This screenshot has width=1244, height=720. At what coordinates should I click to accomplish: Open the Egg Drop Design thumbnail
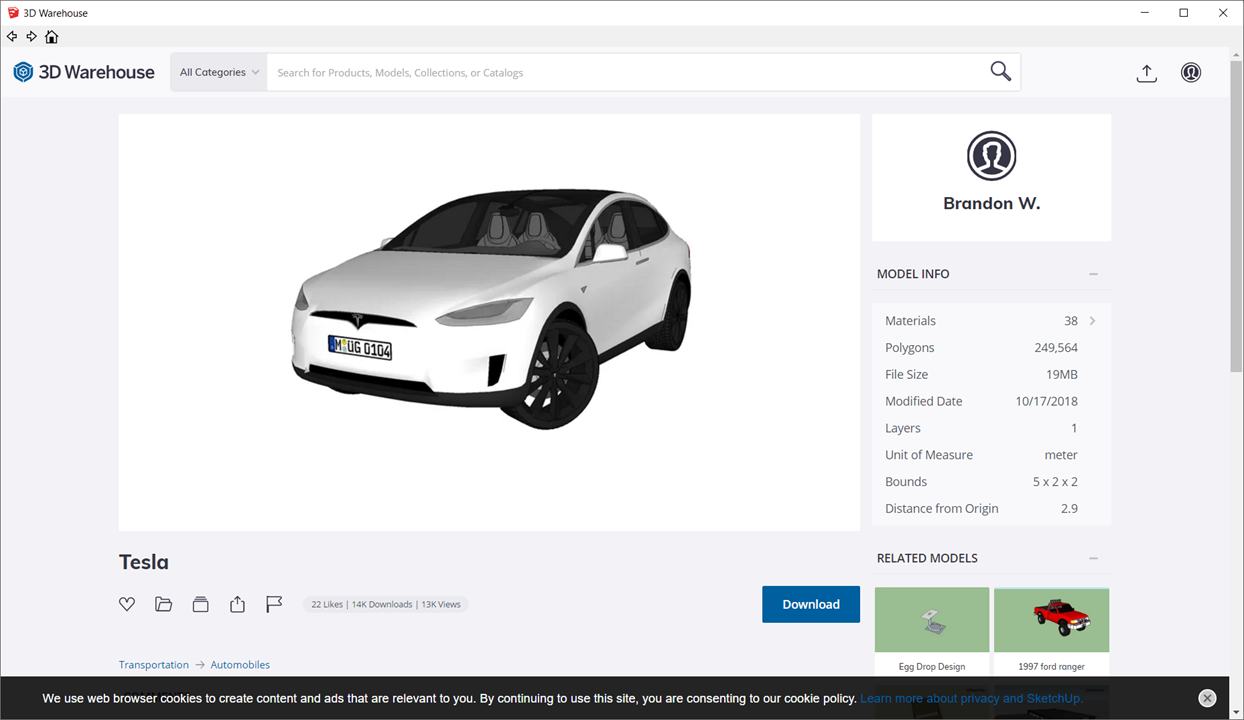point(932,620)
